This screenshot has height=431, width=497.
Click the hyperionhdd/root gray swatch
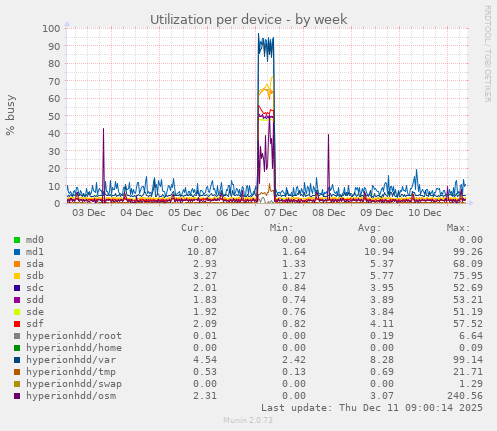pyautogui.click(x=17, y=336)
